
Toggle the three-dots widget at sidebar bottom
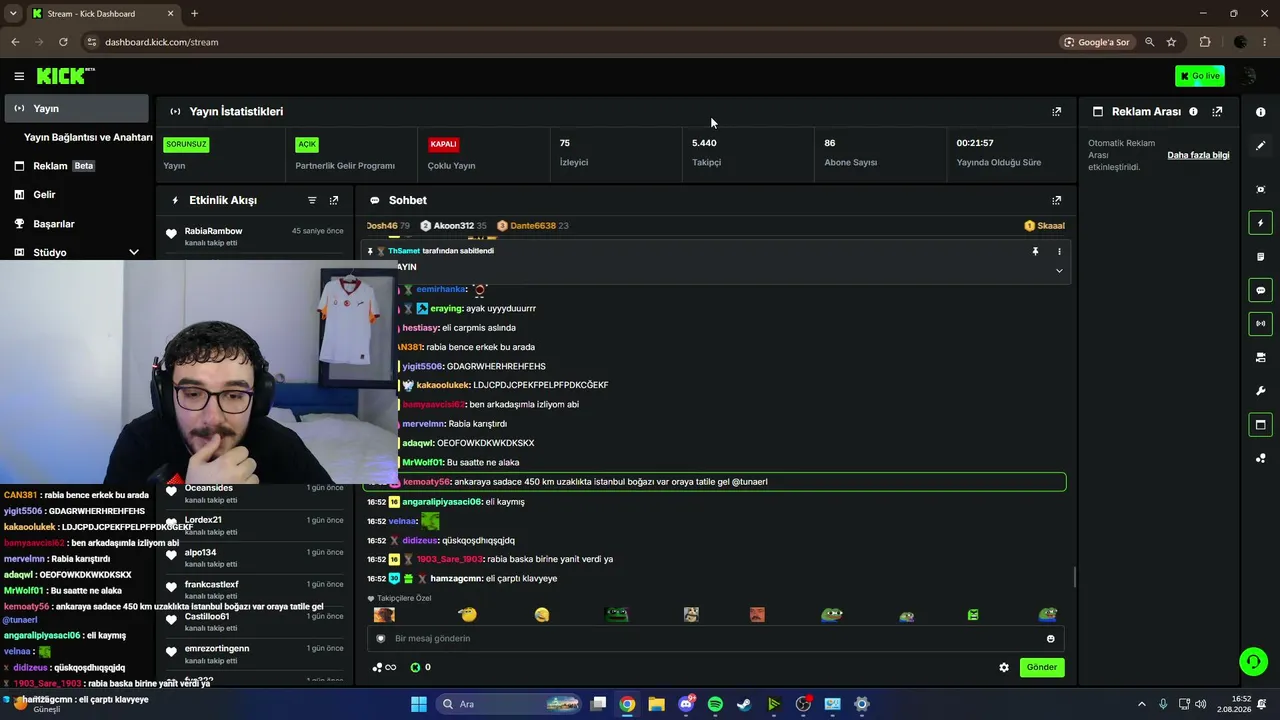click(1260, 458)
